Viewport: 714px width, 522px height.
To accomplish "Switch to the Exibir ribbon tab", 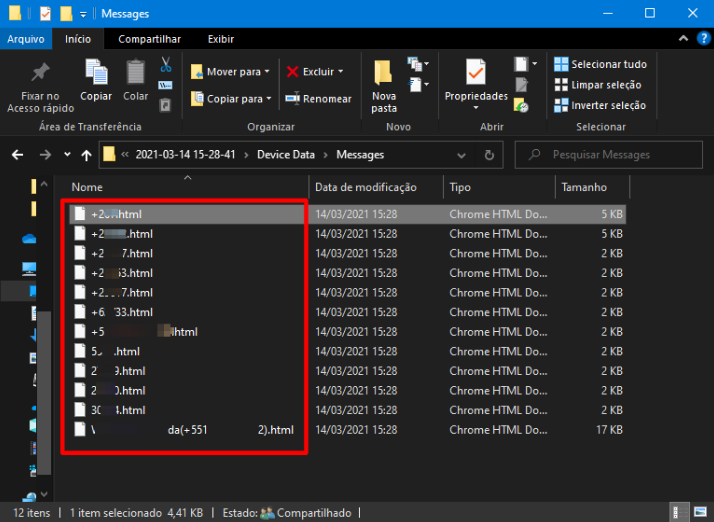I will tap(221, 39).
